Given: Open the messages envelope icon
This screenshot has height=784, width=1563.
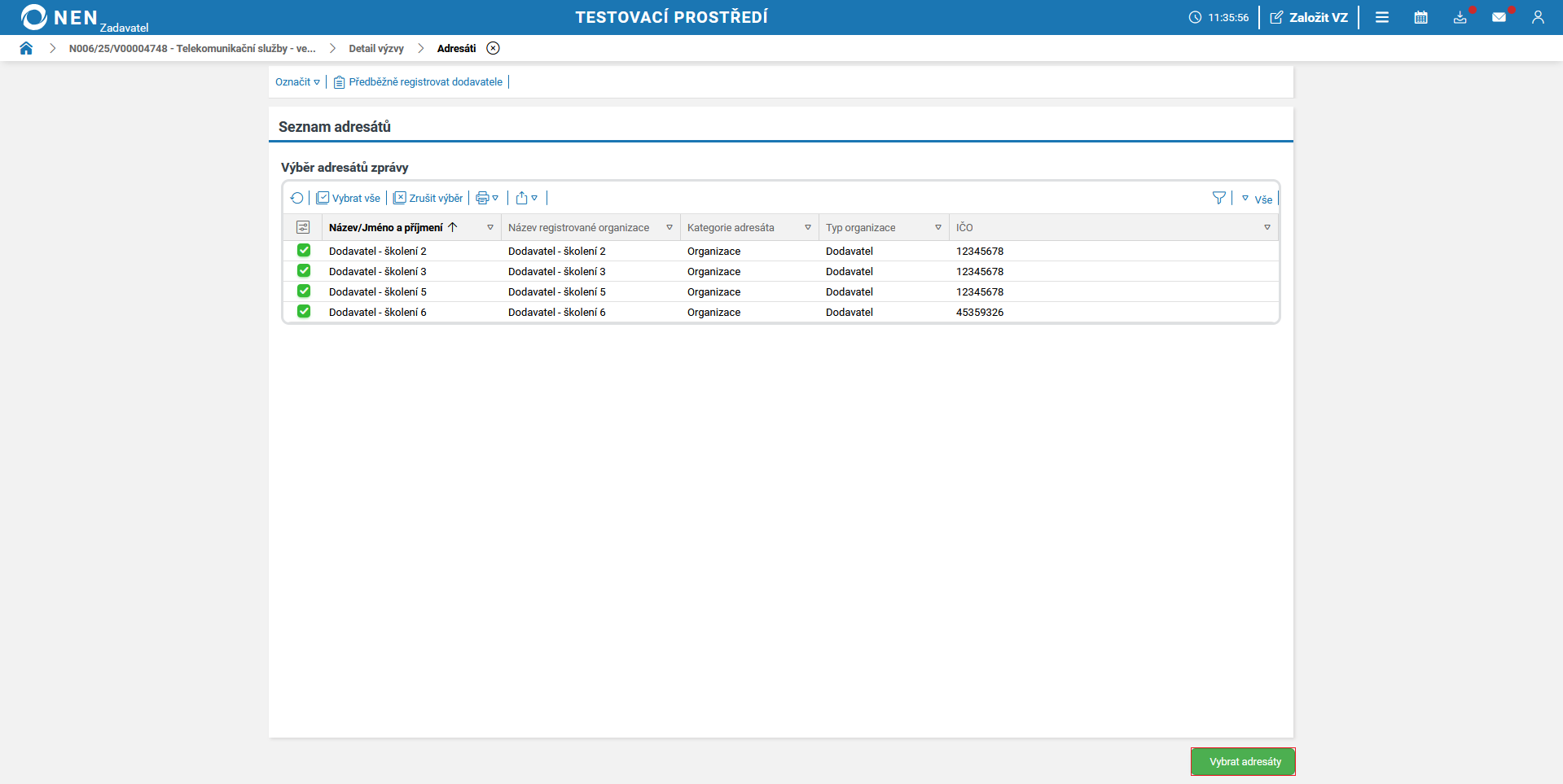Looking at the screenshot, I should pyautogui.click(x=1499, y=17).
